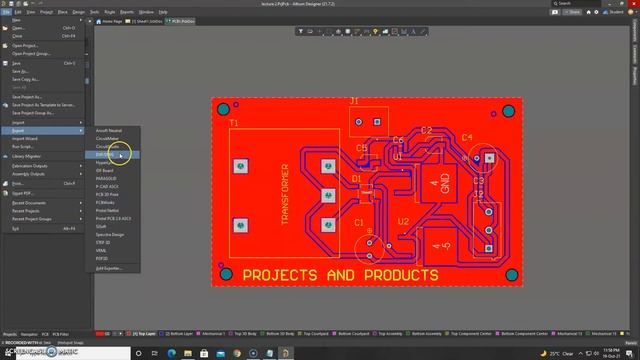Expand the Recent Projects submenu
Viewport: 640px width, 360px height.
point(42,211)
